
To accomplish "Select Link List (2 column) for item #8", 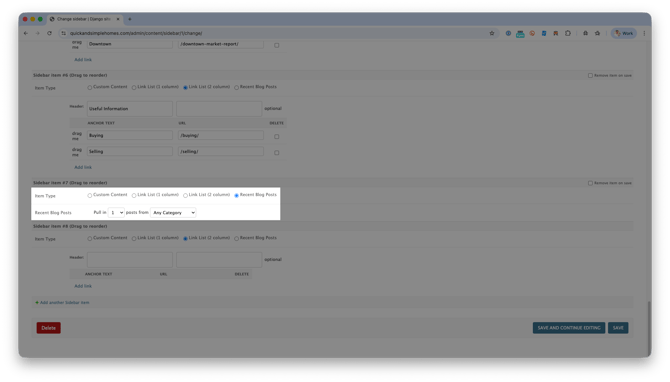I will click(185, 239).
